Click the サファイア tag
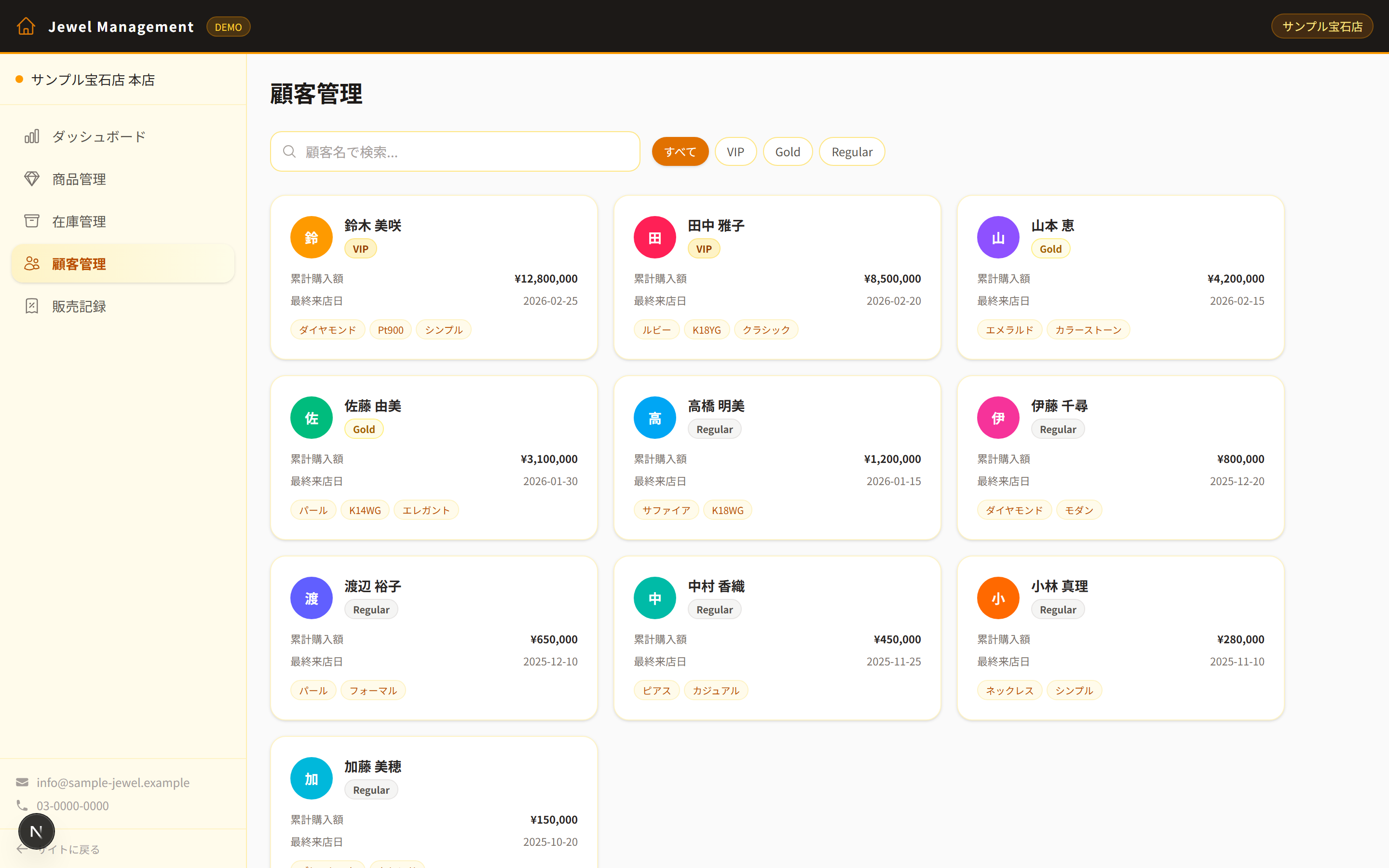 point(666,510)
